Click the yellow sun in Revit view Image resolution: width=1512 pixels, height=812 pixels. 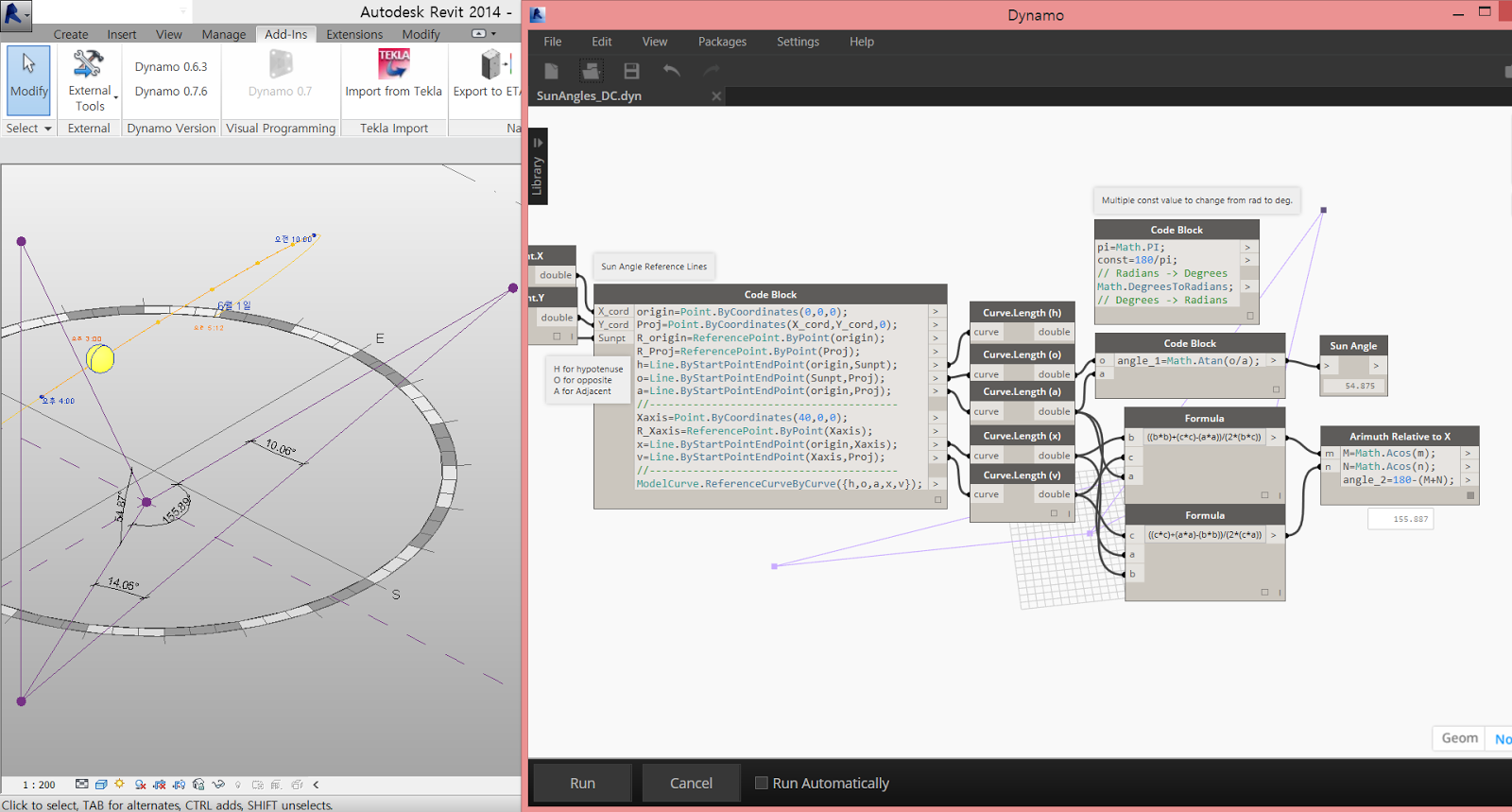[x=100, y=358]
